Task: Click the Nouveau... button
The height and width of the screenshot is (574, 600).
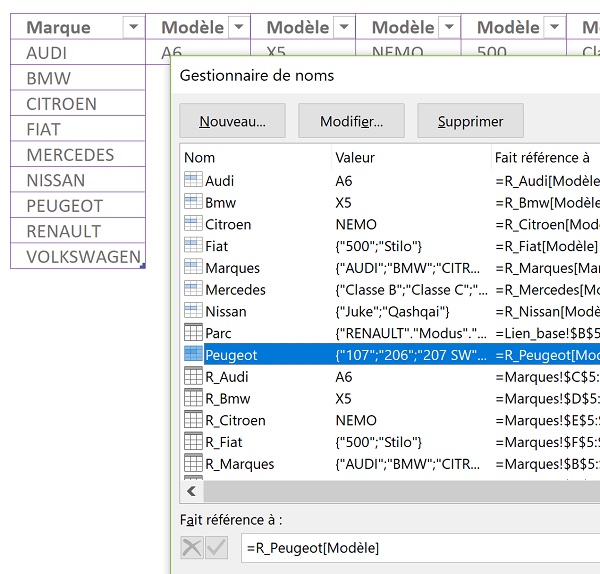Action: coord(233,121)
